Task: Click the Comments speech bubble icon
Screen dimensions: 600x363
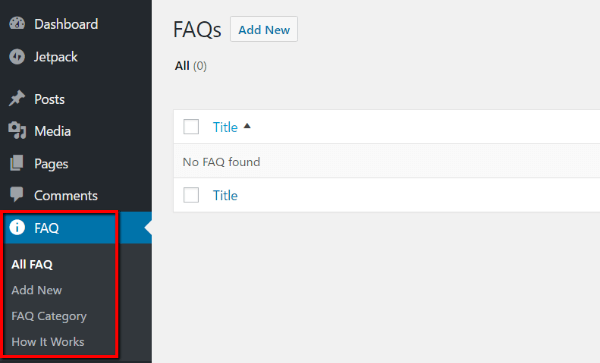Action: click(x=17, y=195)
